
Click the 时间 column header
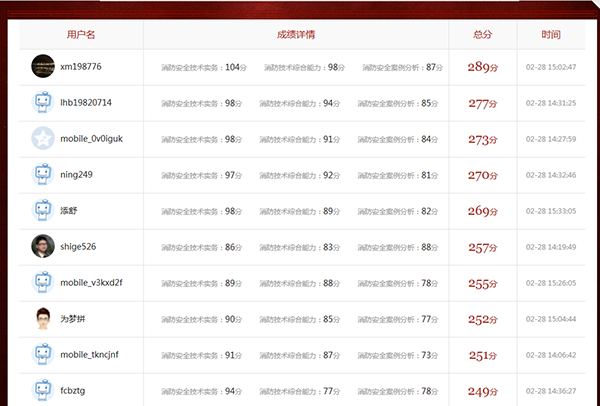click(551, 35)
